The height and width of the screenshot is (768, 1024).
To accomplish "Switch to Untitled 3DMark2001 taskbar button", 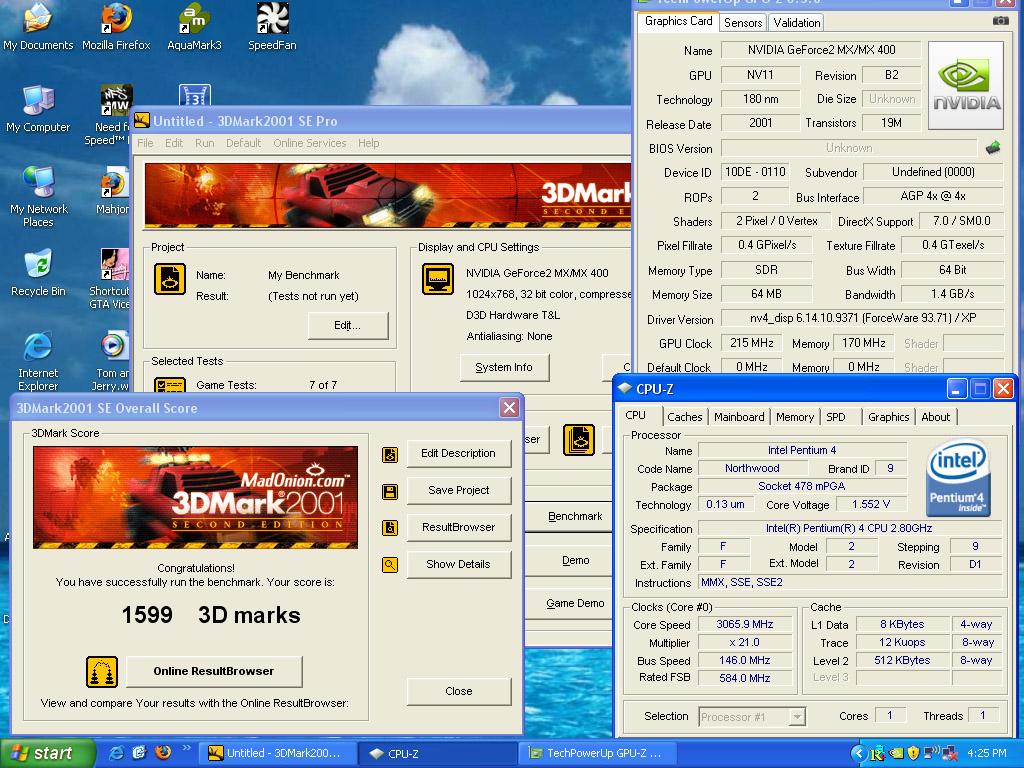I will click(278, 754).
